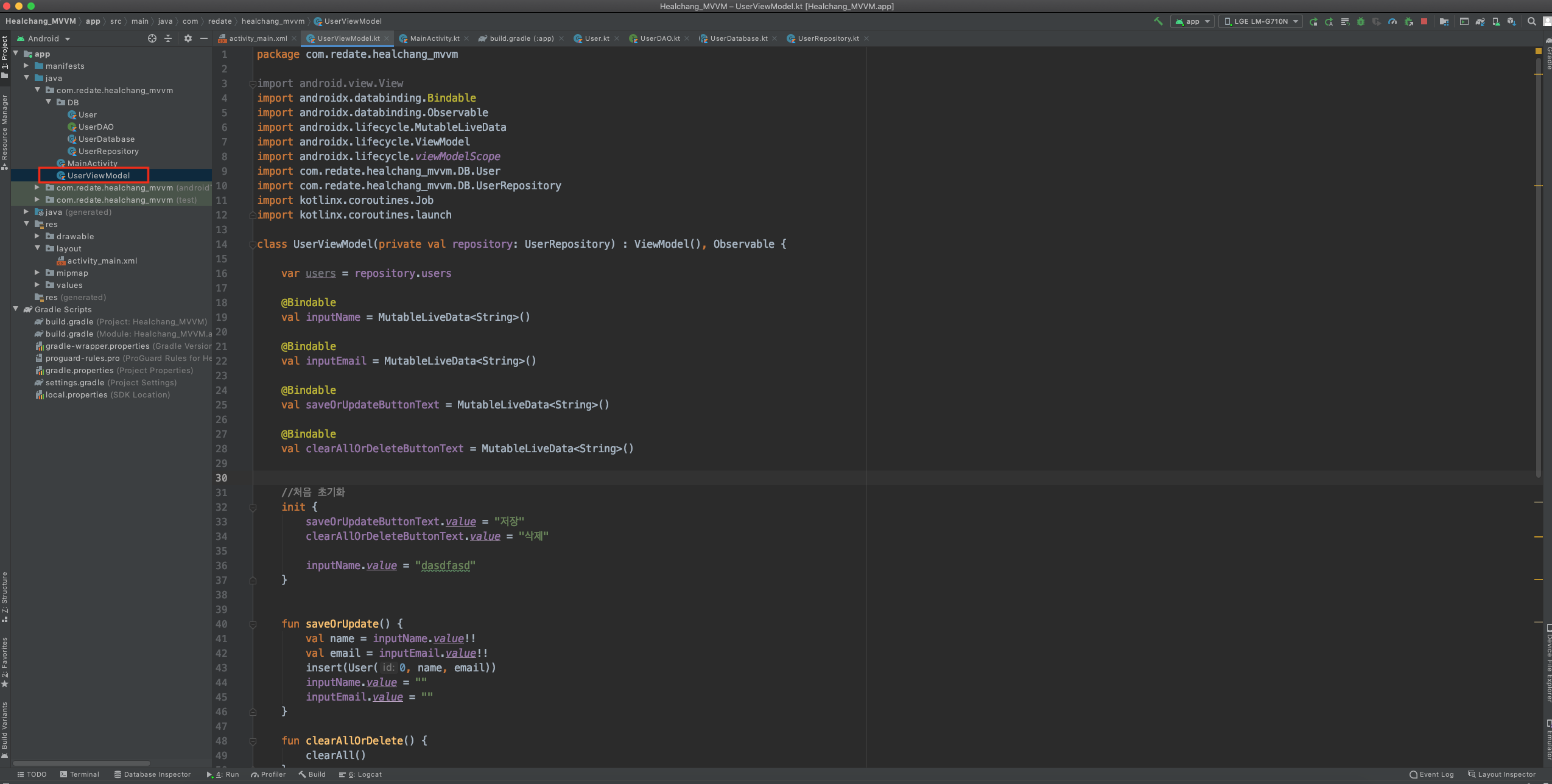The image size is (1552, 784).
Task: Click the Make Project hammer icon
Action: (1157, 21)
